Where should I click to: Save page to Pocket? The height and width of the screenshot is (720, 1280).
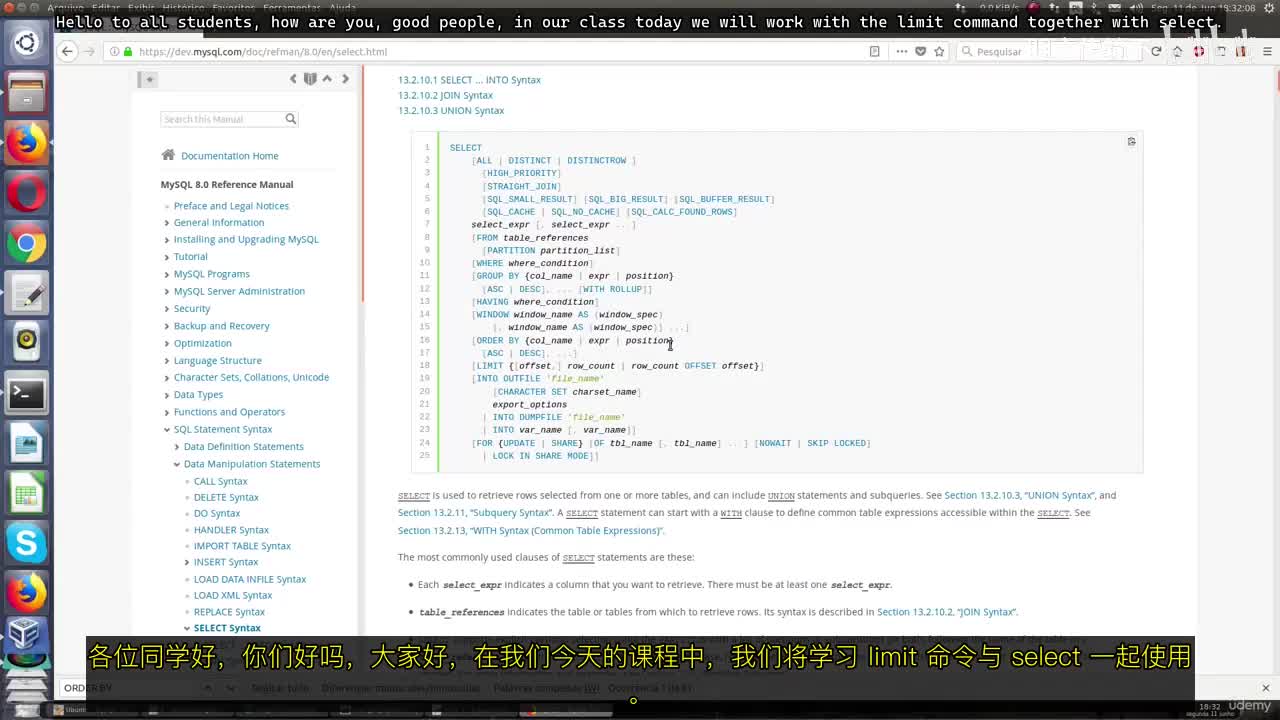(x=920, y=52)
